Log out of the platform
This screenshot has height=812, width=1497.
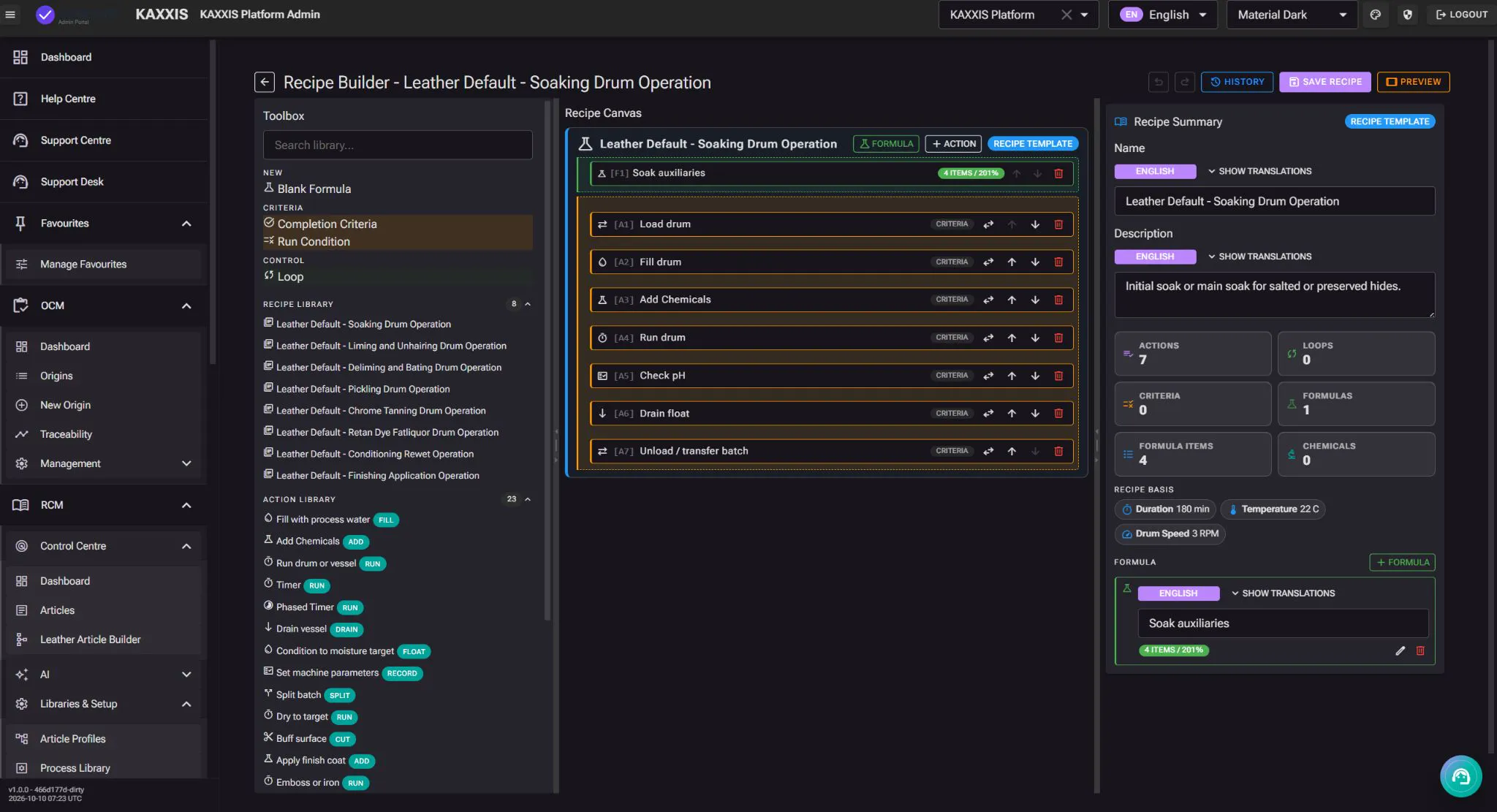tap(1461, 15)
